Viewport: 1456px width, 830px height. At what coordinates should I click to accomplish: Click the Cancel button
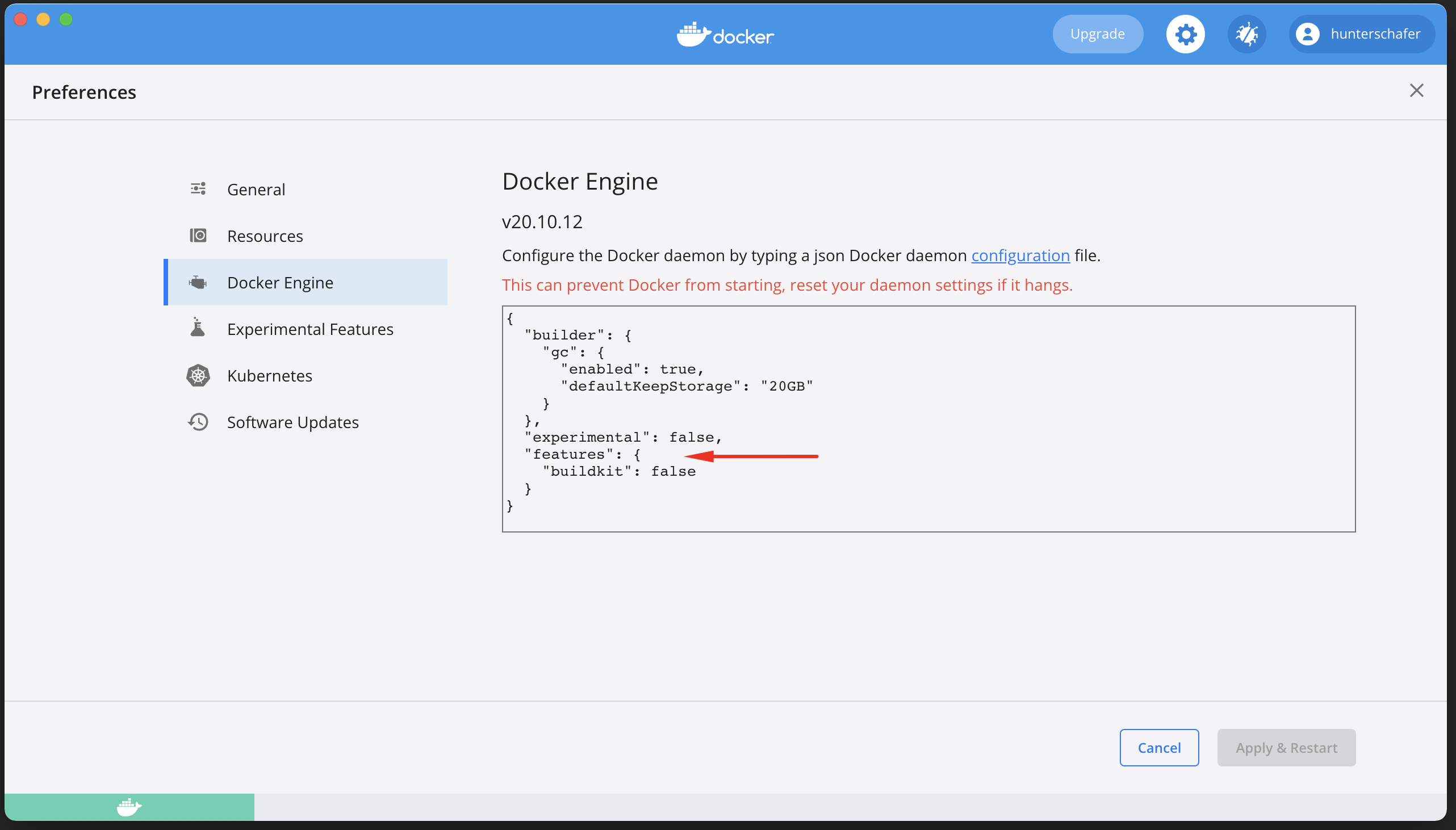point(1159,747)
